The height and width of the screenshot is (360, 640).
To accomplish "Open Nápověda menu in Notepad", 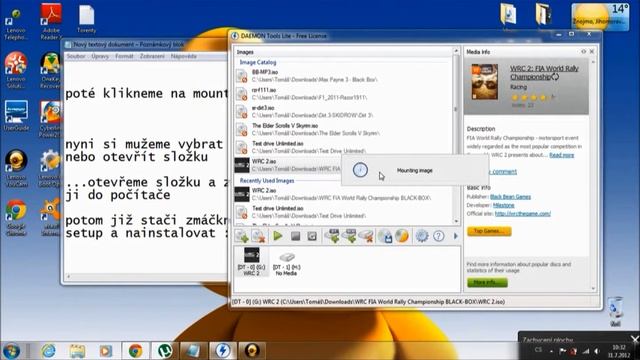I will (x=184, y=56).
